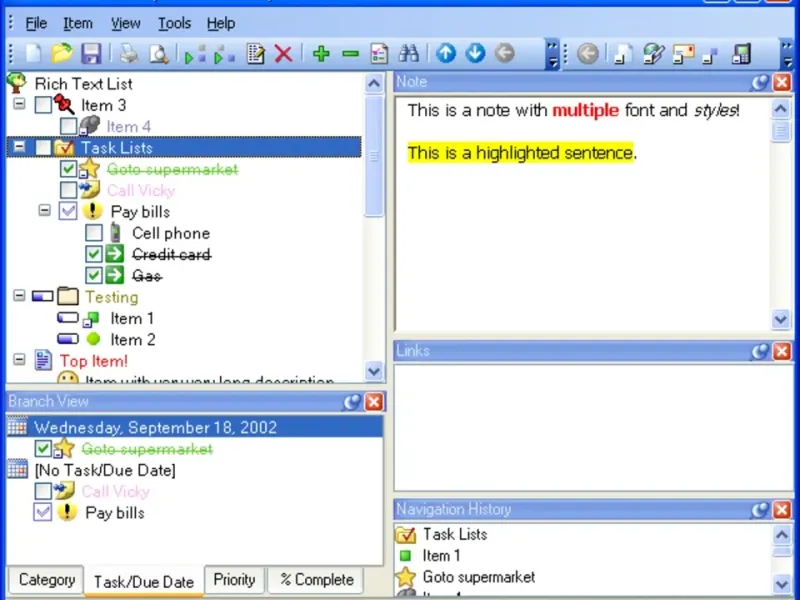Click the first green play-arrow toolbar icon
This screenshot has height=600, width=800.
195,54
